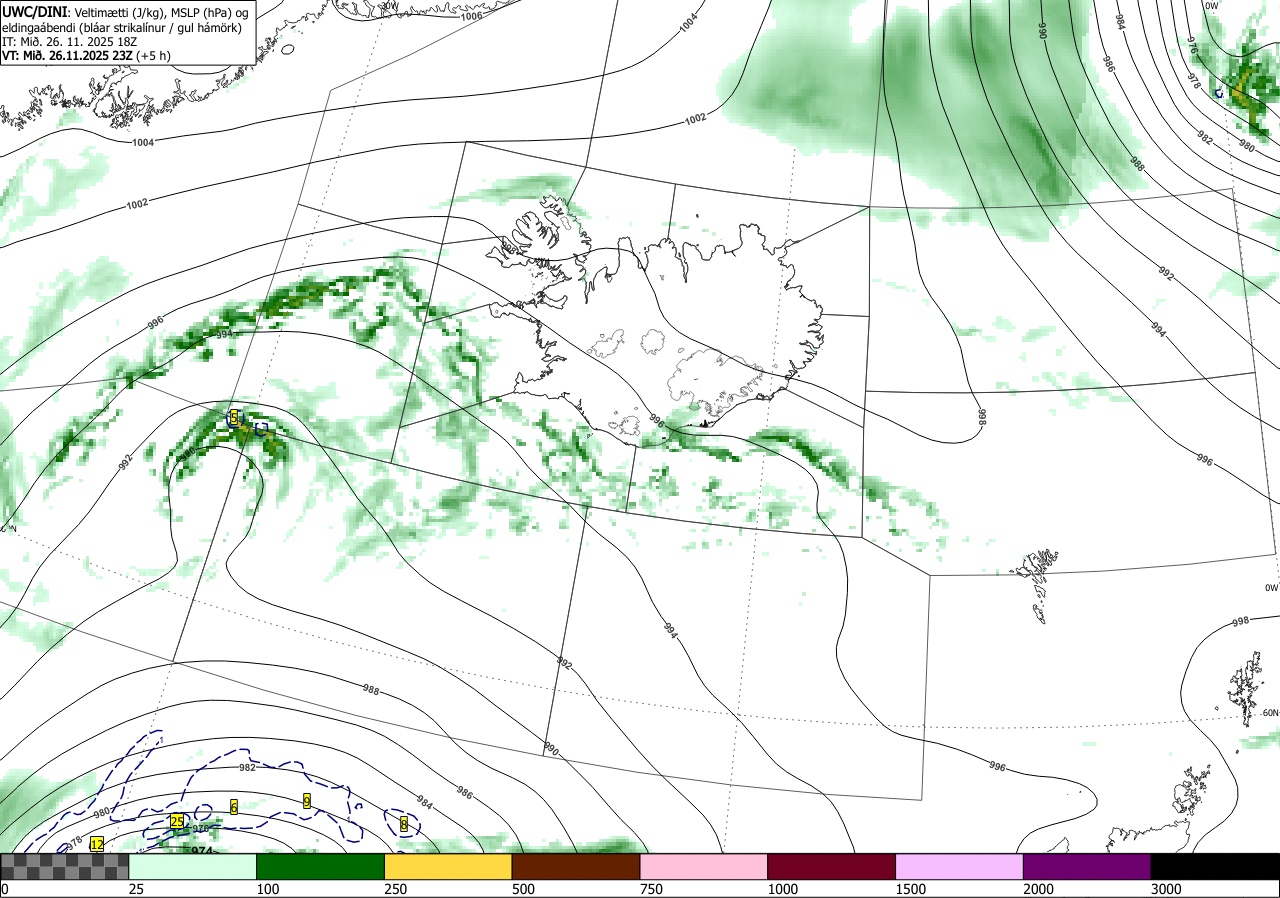Select the purple 2000–3000 legend swatch
This screenshot has width=1280, height=898.
pyautogui.click(x=1087, y=866)
